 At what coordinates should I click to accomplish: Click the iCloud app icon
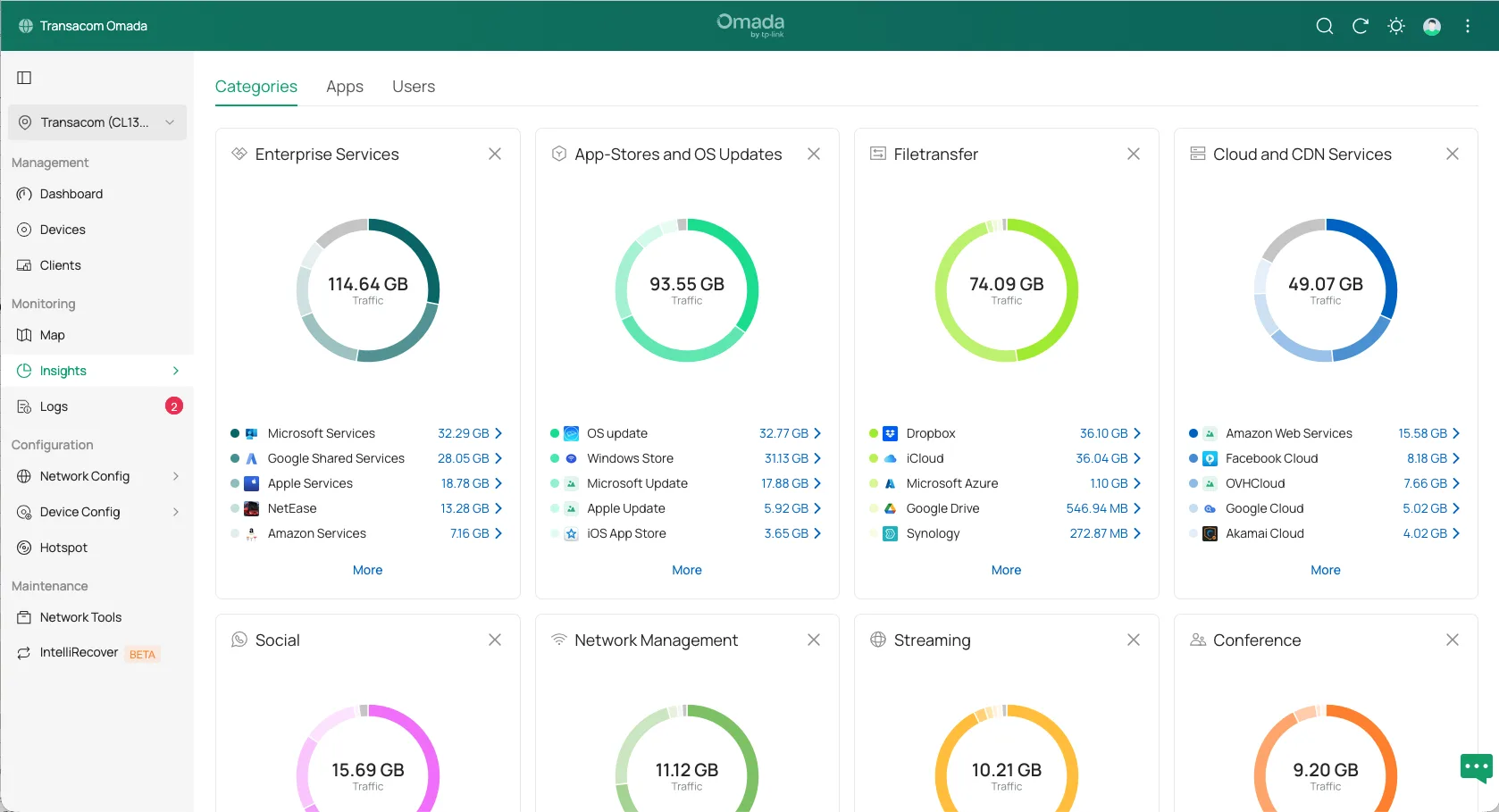[891, 458]
